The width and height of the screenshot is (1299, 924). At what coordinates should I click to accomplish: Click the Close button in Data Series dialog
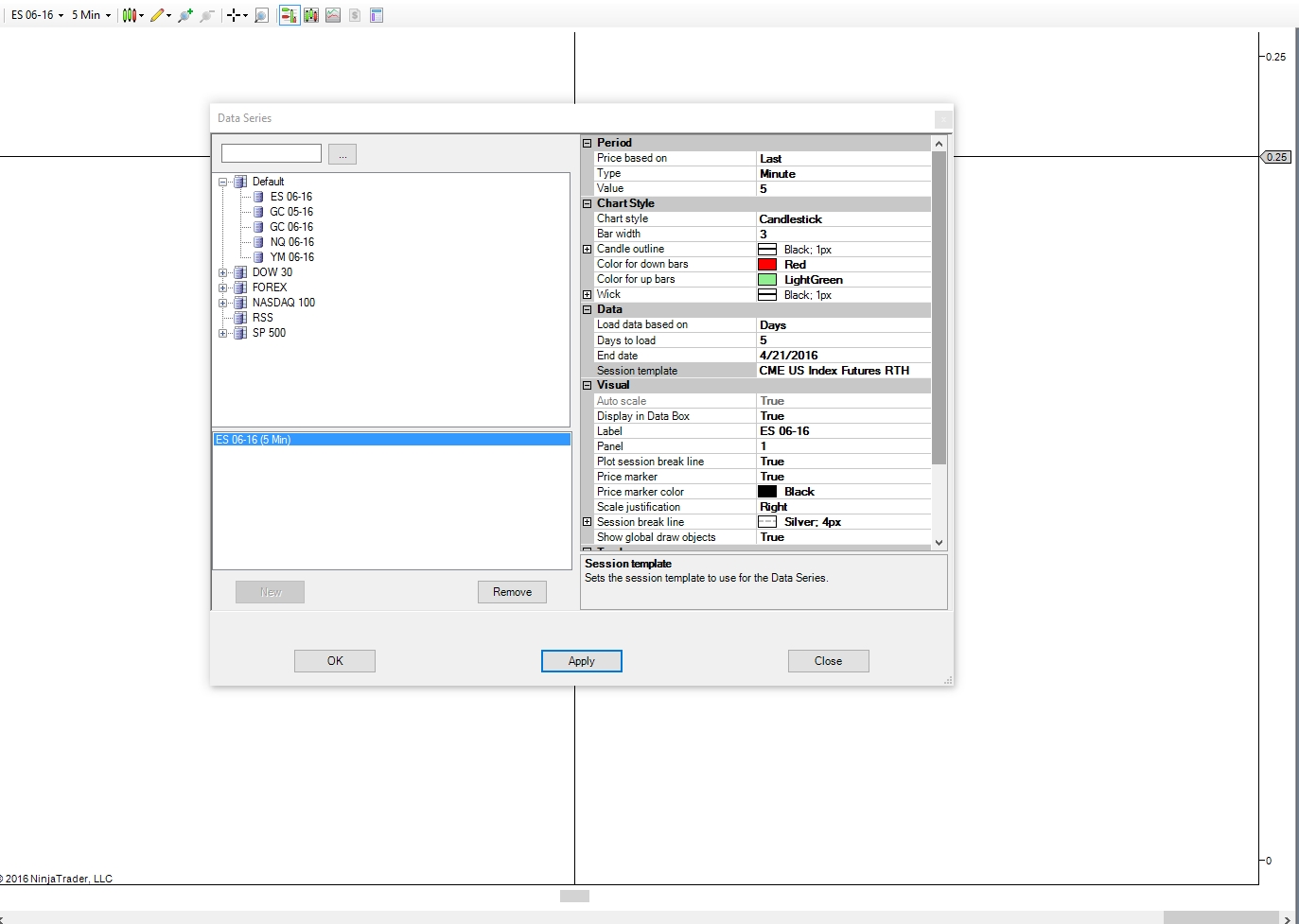pos(829,661)
